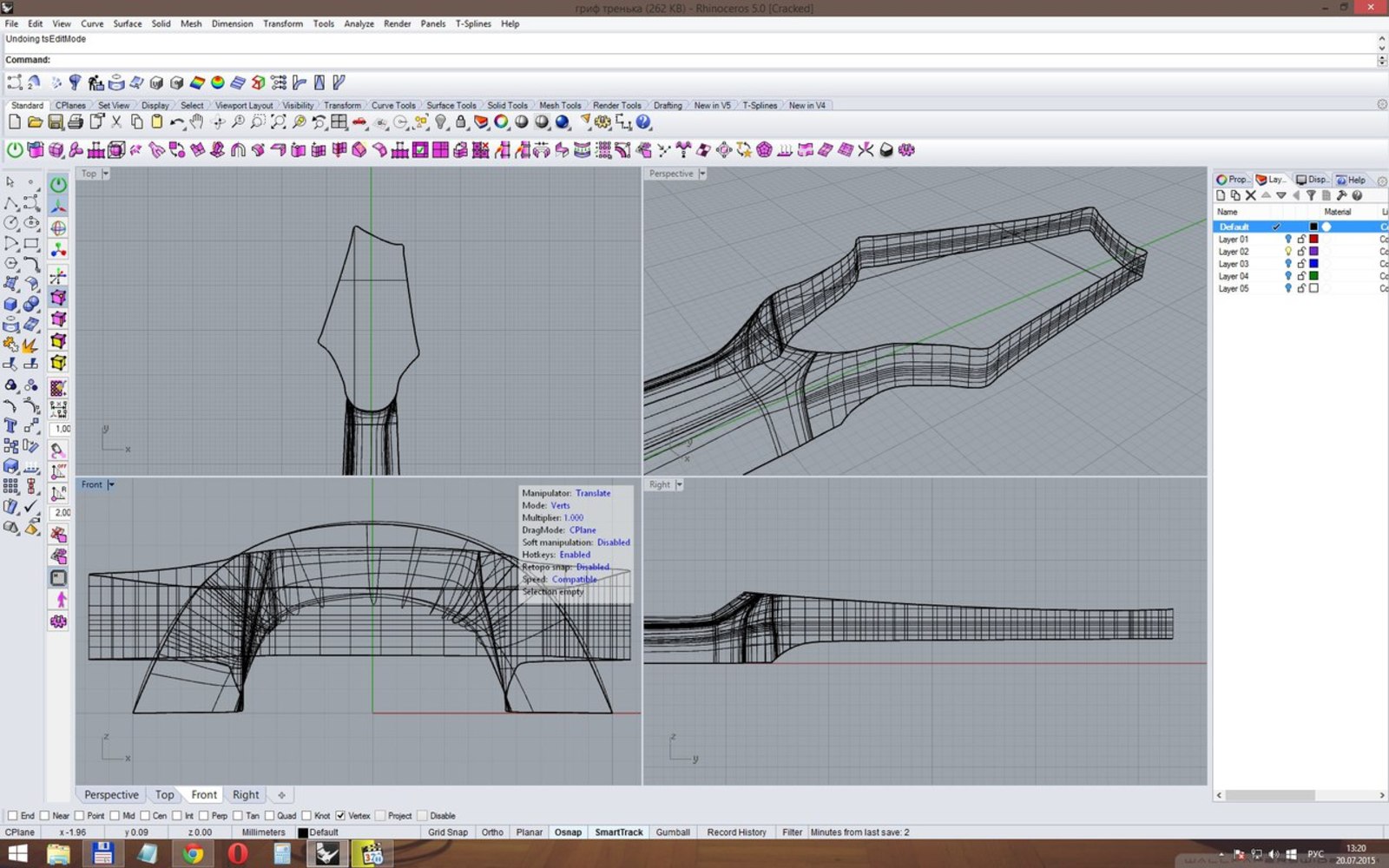Image resolution: width=1389 pixels, height=868 pixels.
Task: Click the delete layer X icon
Action: (x=1250, y=195)
